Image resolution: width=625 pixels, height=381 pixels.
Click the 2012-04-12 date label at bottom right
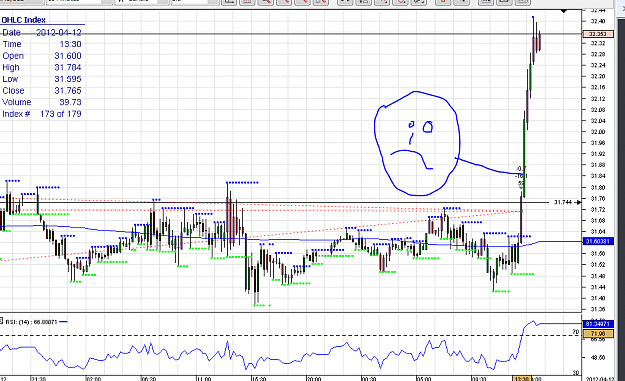pos(600,379)
